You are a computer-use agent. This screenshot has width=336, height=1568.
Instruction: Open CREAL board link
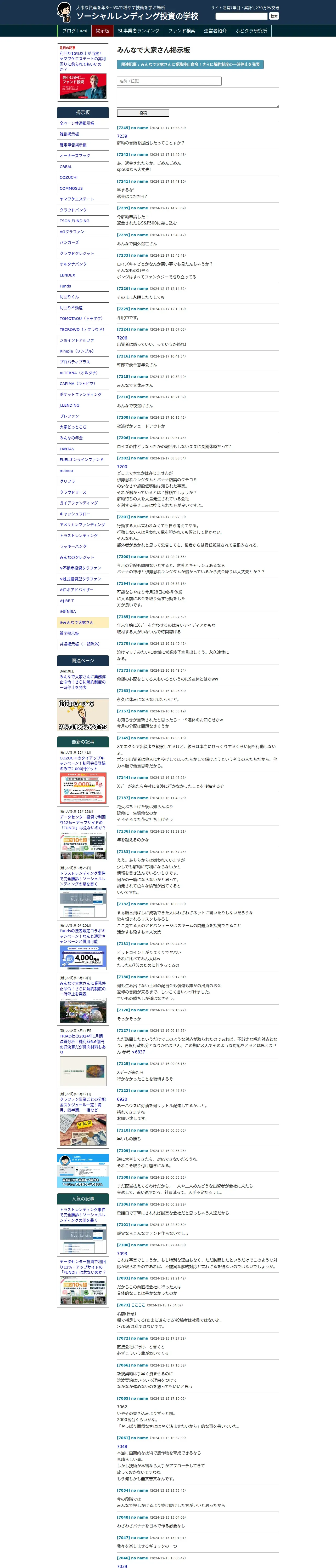click(x=83, y=167)
